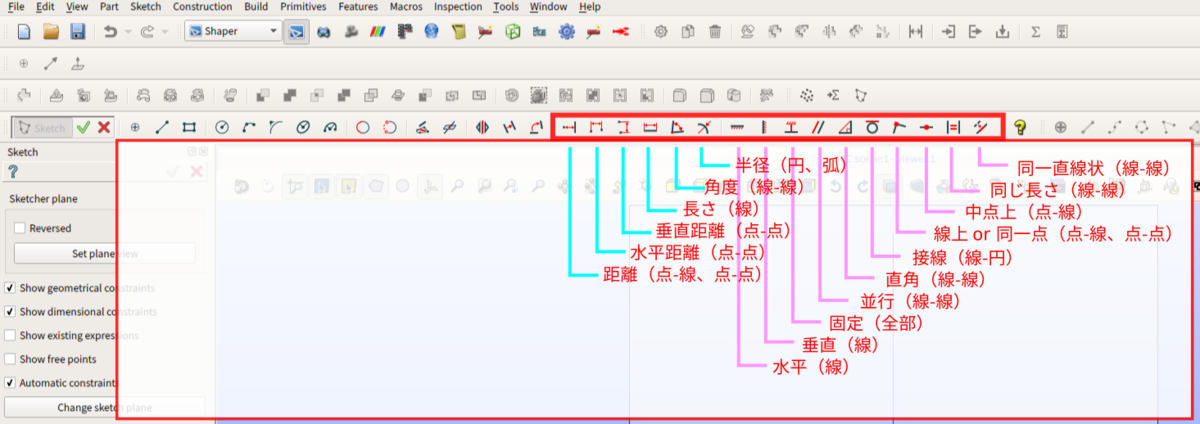1200x424 pixels.
Task: Open the Inspection menu
Action: tap(458, 6)
